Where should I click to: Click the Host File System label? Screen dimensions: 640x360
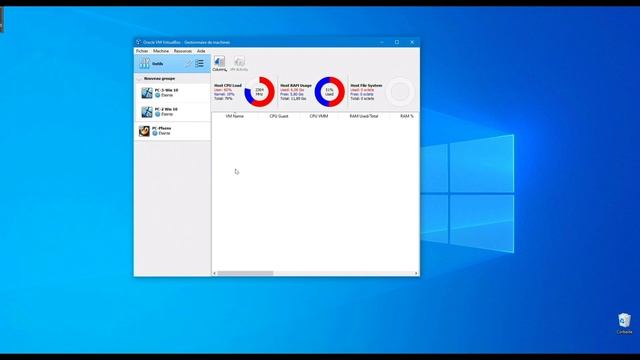[x=366, y=85]
